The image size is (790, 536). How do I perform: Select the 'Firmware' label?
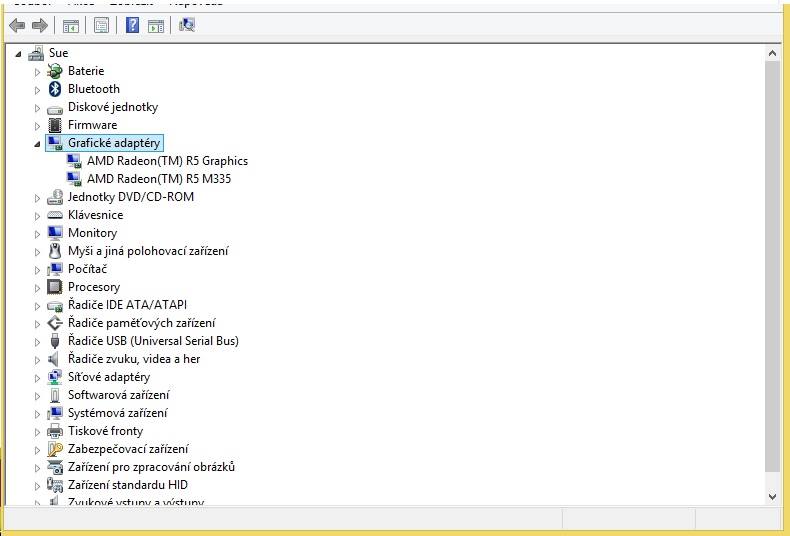[92, 125]
